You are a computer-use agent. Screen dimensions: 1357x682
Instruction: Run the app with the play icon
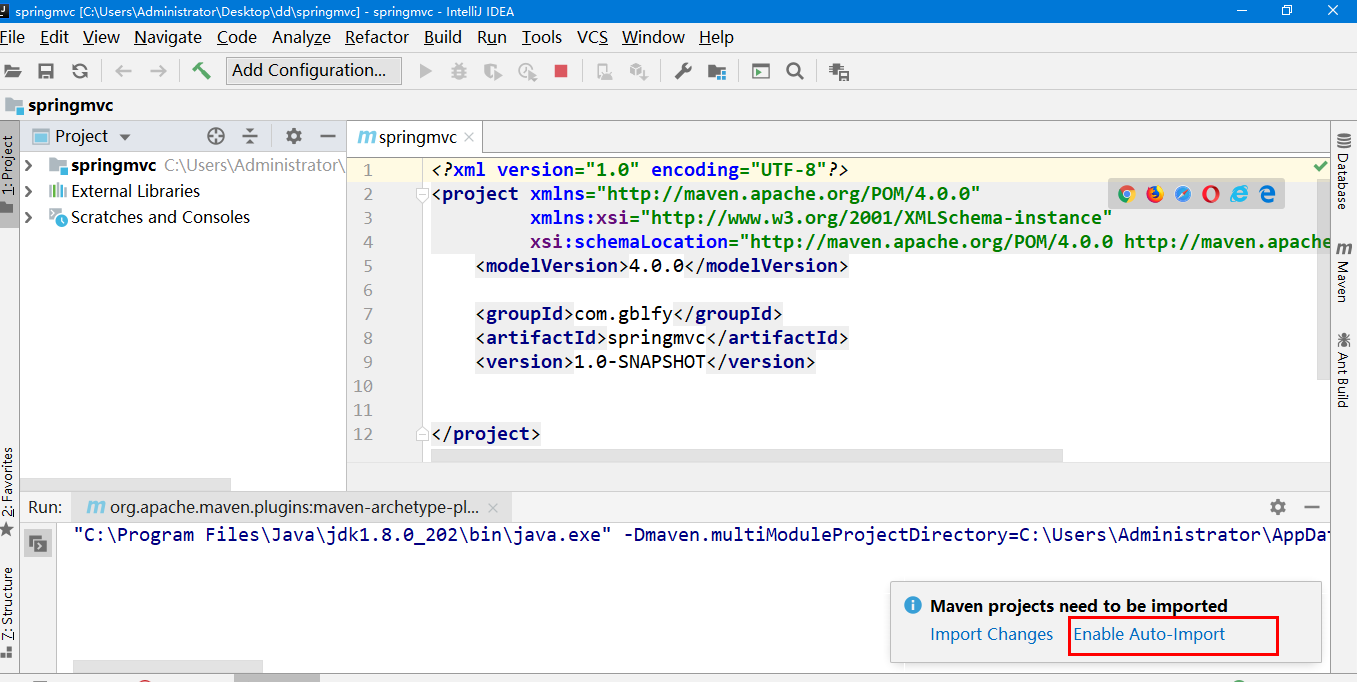(425, 71)
